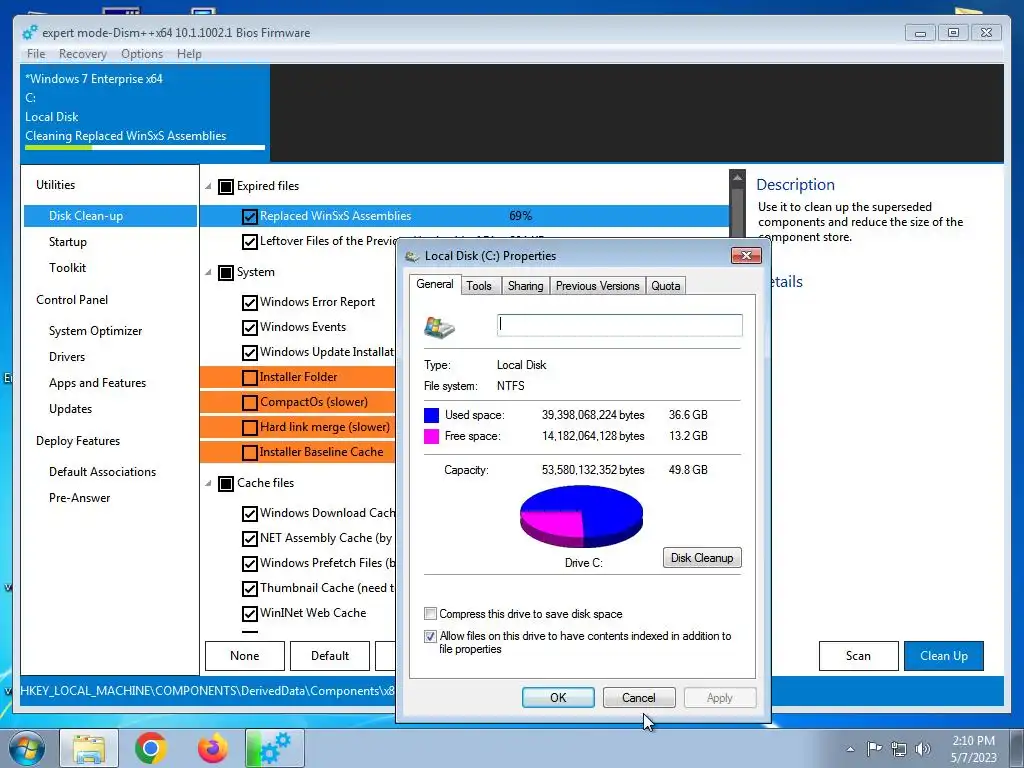Open File Explorer from the taskbar
Screen dimensions: 1024x768
pos(89,748)
